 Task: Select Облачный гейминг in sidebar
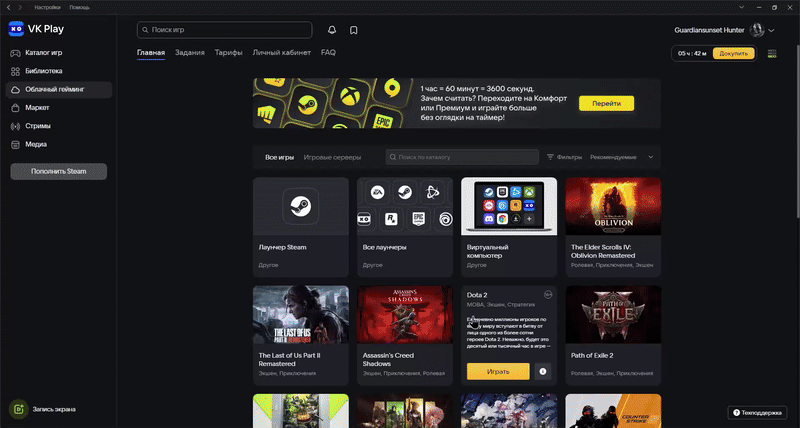tap(59, 89)
